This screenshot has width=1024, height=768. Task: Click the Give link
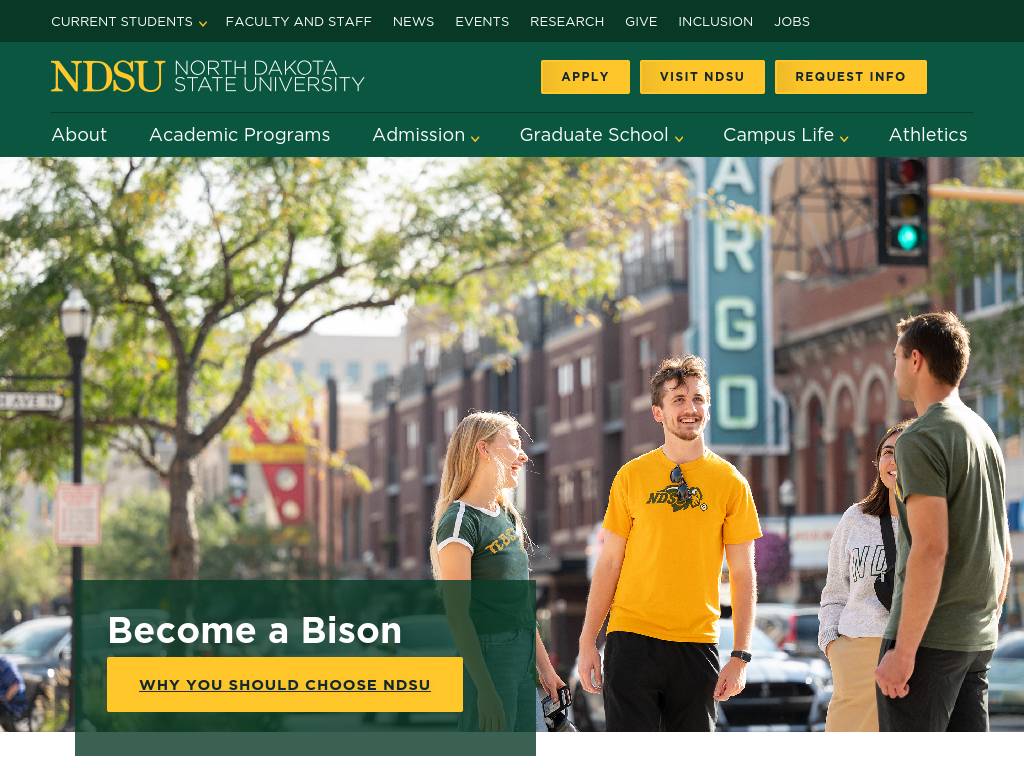641,21
